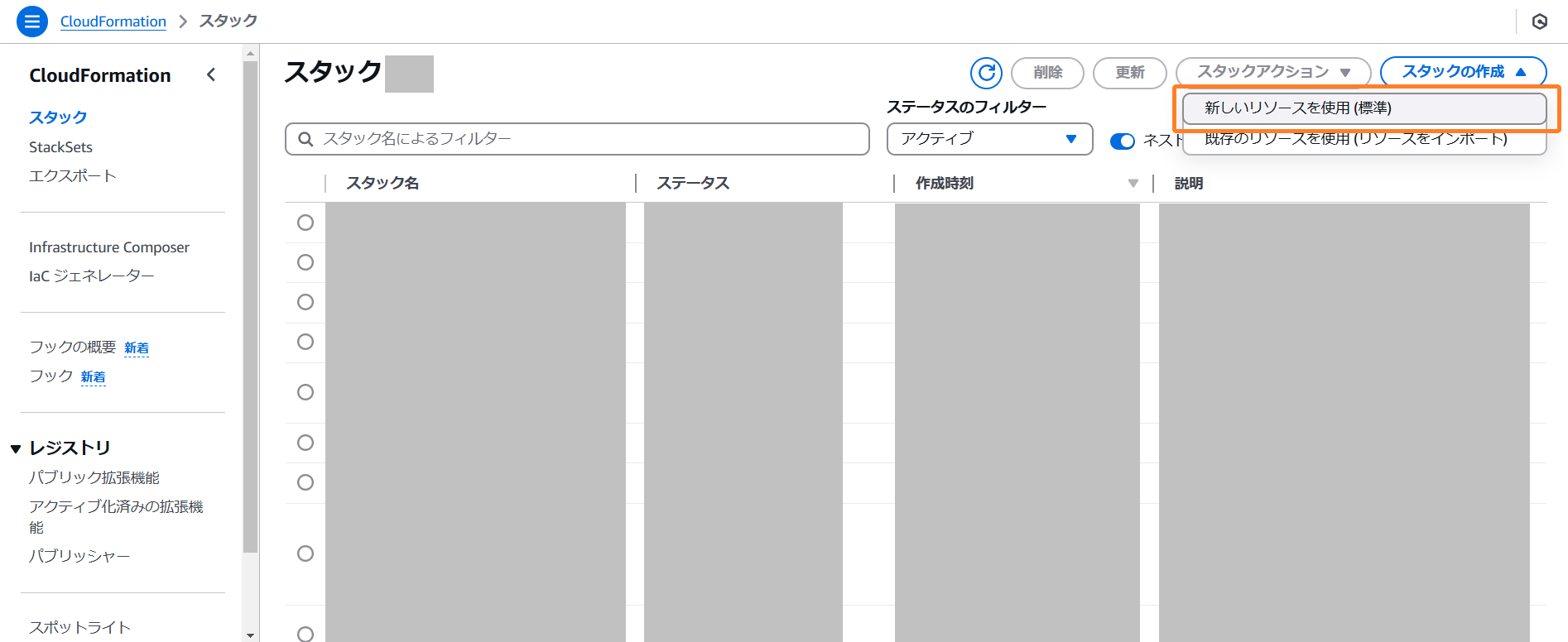Collapse the CloudFormation sidebar chevron

[x=211, y=75]
